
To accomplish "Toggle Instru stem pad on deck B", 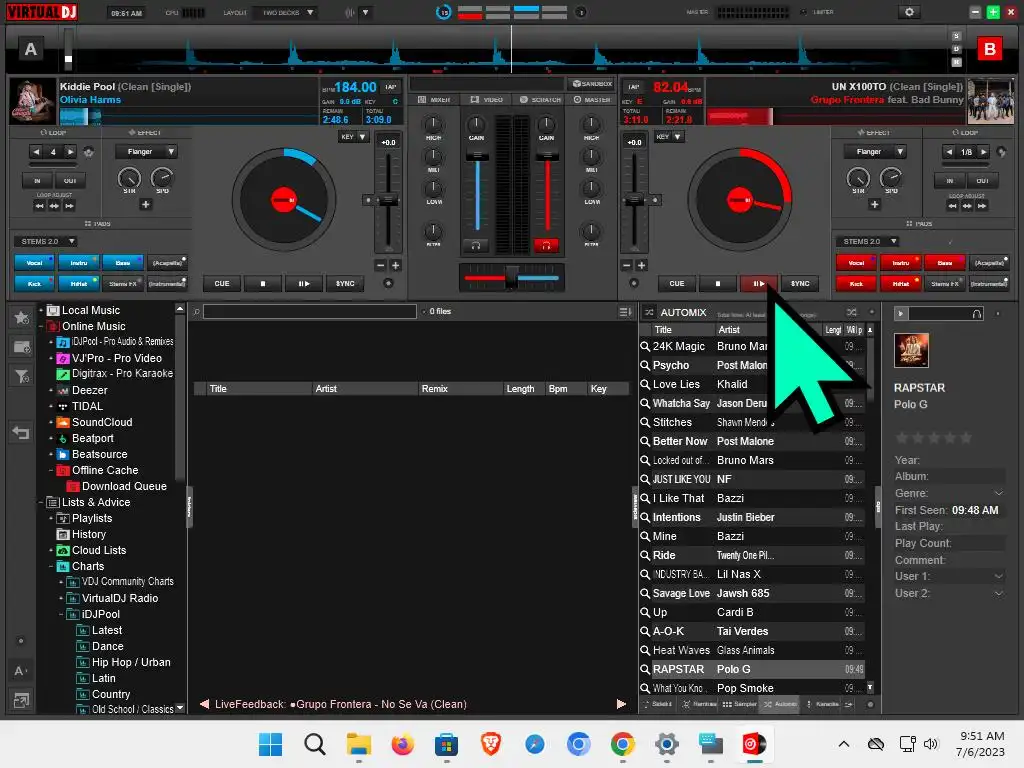I will point(901,263).
